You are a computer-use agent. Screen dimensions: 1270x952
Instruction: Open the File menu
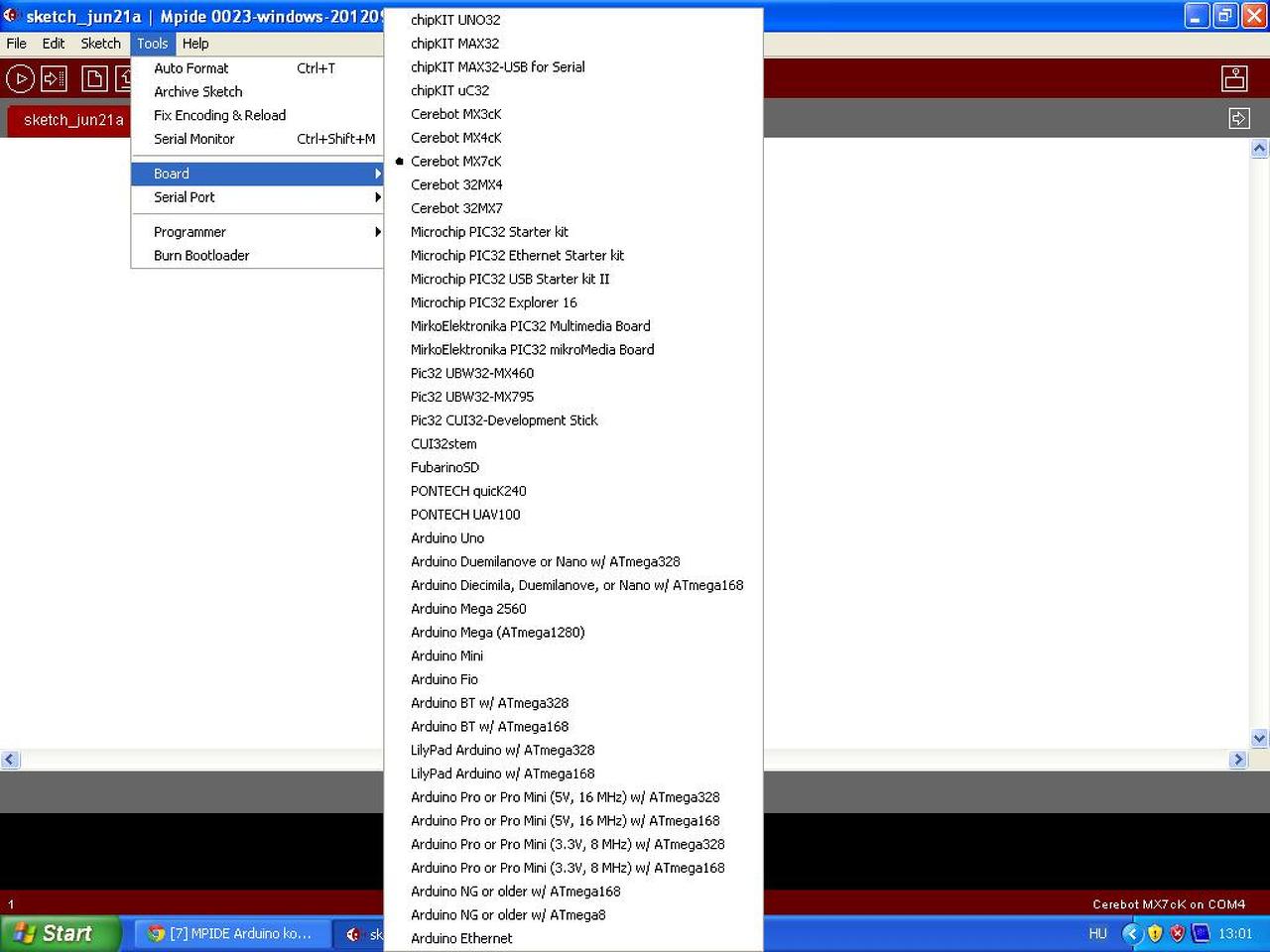coord(17,44)
